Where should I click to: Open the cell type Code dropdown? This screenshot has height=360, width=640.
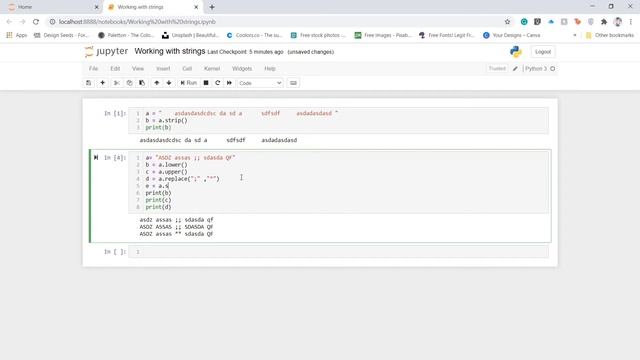tap(260, 83)
